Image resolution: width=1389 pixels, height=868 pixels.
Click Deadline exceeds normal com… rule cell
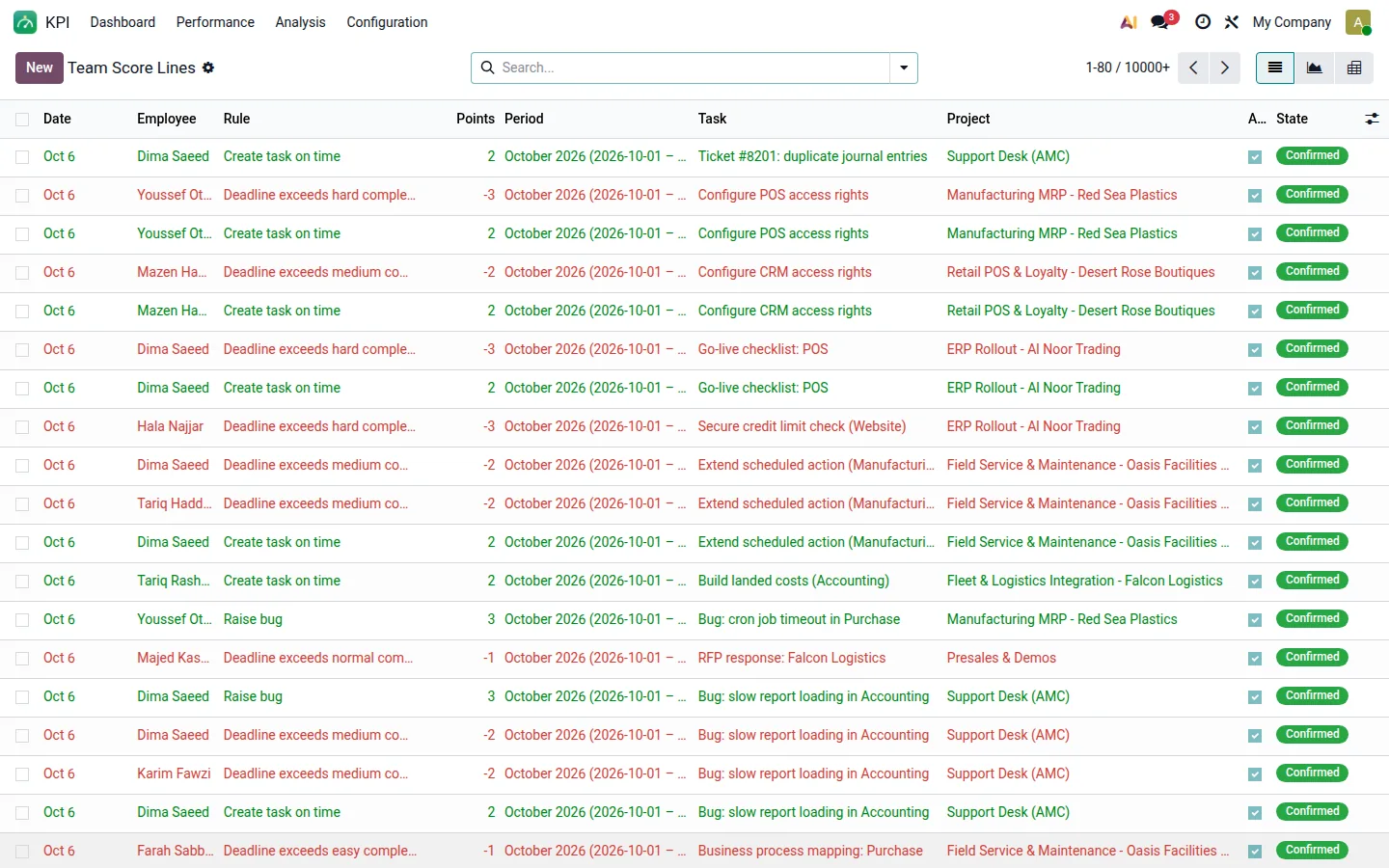coord(318,658)
